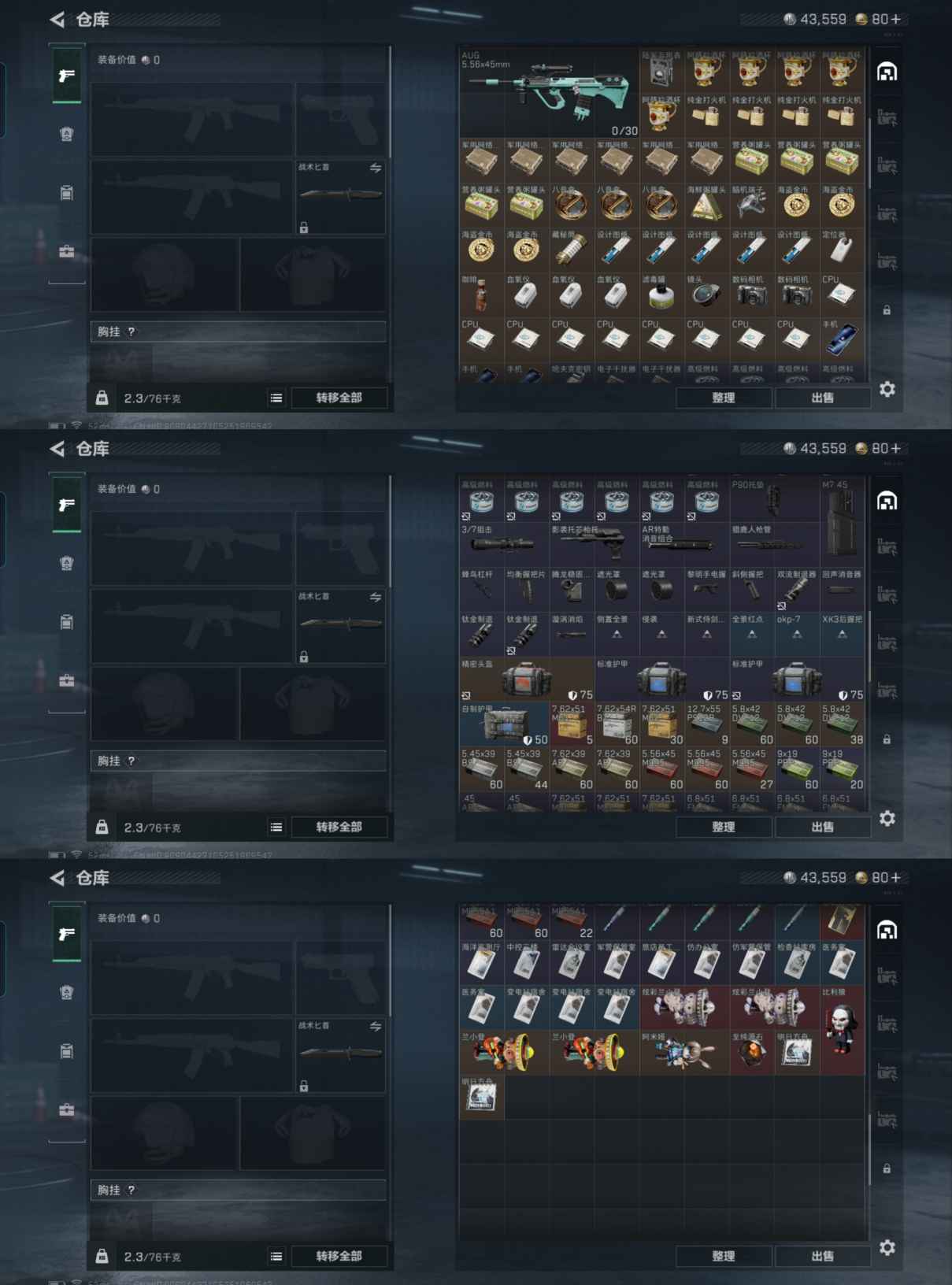This screenshot has width=952, height=1285.
Task: Pick the 12.7x55 ammo box
Action: click(706, 724)
